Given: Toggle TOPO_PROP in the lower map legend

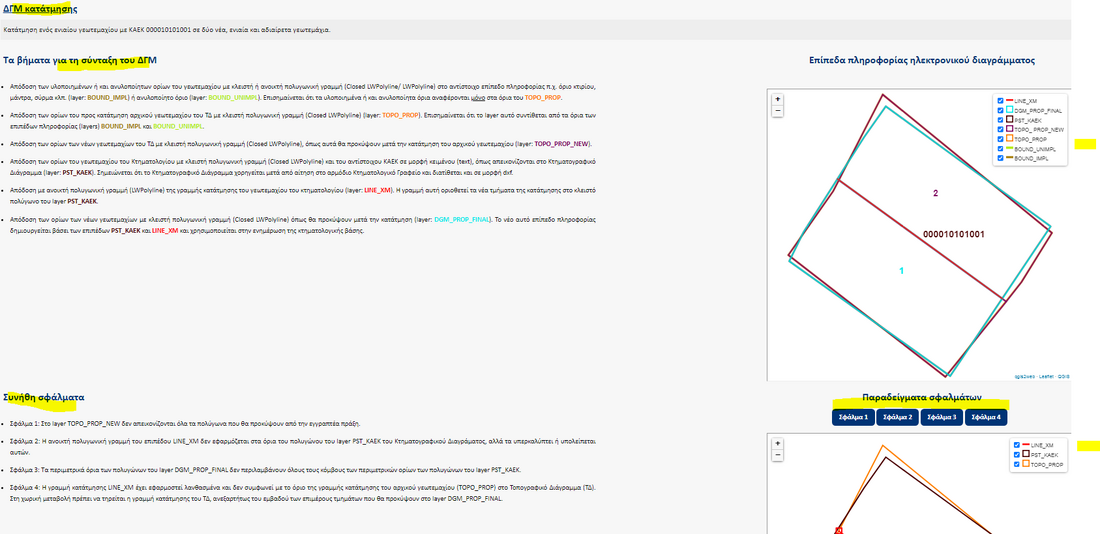Looking at the screenshot, I should coord(1016,464).
